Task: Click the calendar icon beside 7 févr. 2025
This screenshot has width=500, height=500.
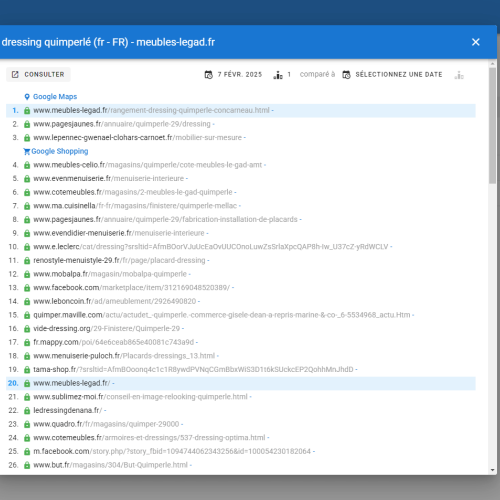Action: 209,75
